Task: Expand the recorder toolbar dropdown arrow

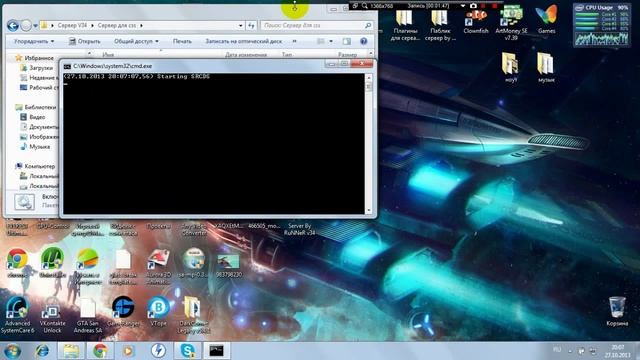Action: coord(463,6)
